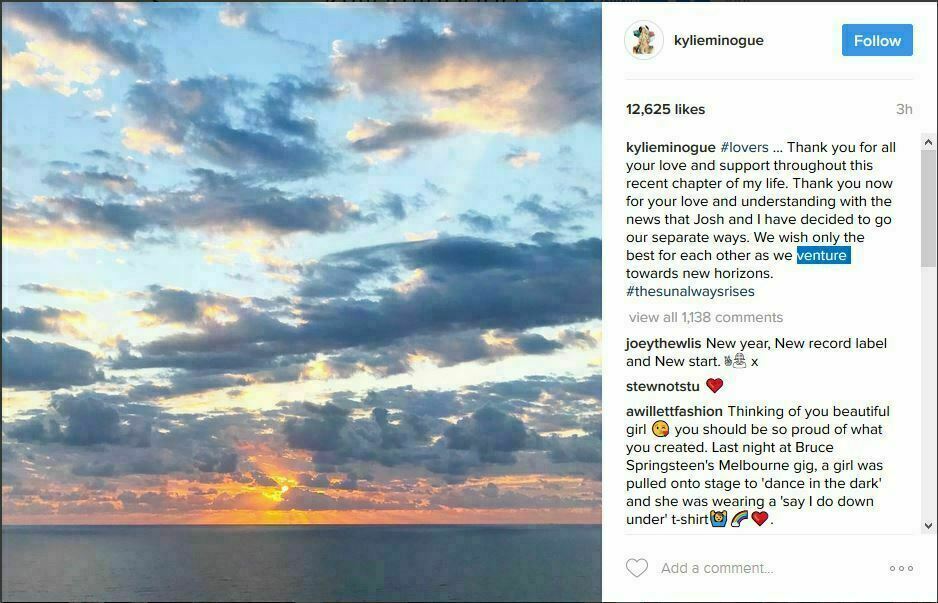Click the 3h post timestamp
Image resolution: width=938 pixels, height=603 pixels.
click(904, 109)
